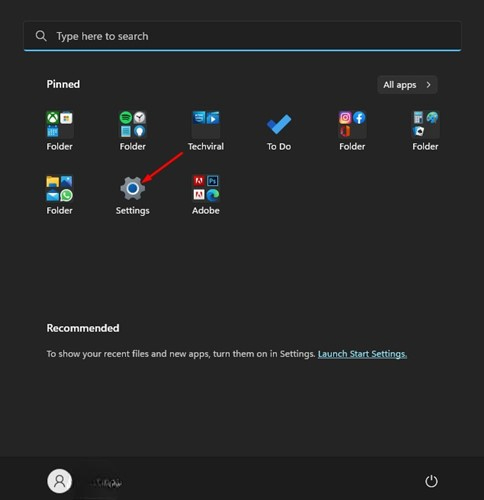This screenshot has width=484, height=500.
Task: Click the blurred username beside the avatar
Action: click(106, 482)
